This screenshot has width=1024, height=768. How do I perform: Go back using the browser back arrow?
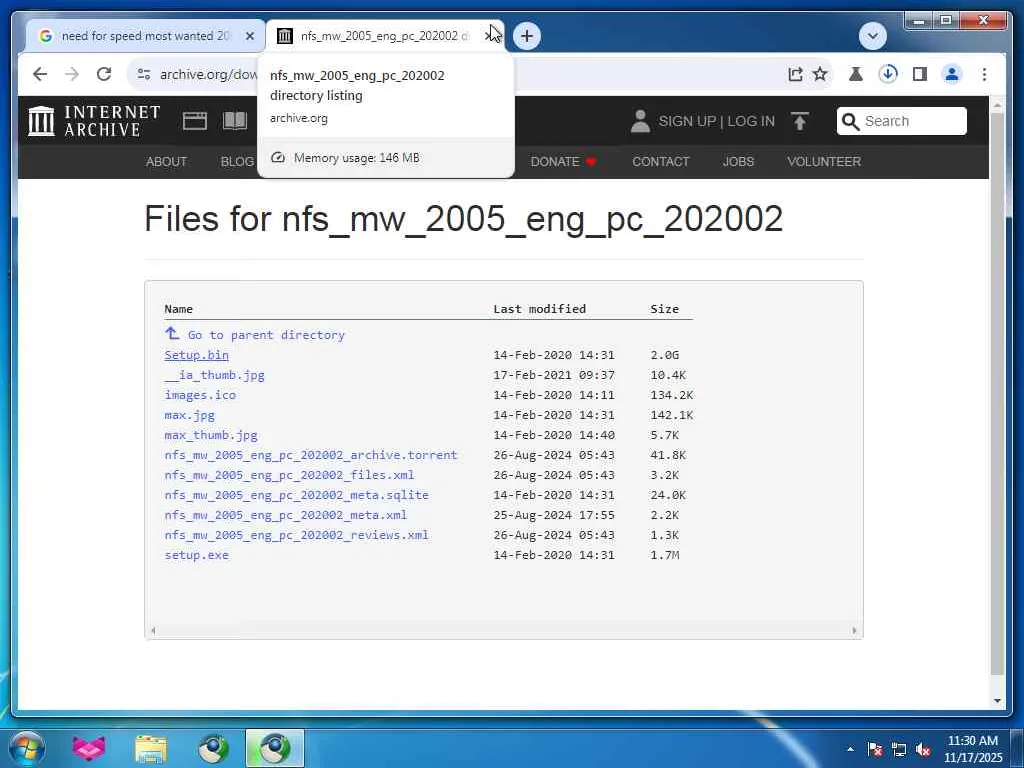[x=40, y=74]
